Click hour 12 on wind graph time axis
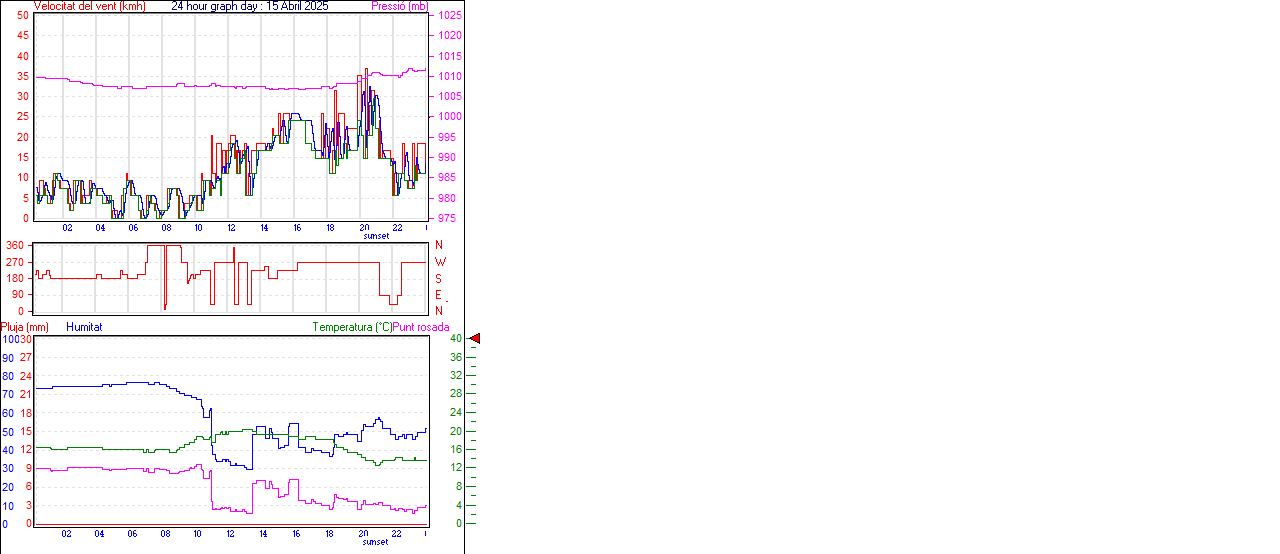The height and width of the screenshot is (554, 1280). pyautogui.click(x=231, y=228)
